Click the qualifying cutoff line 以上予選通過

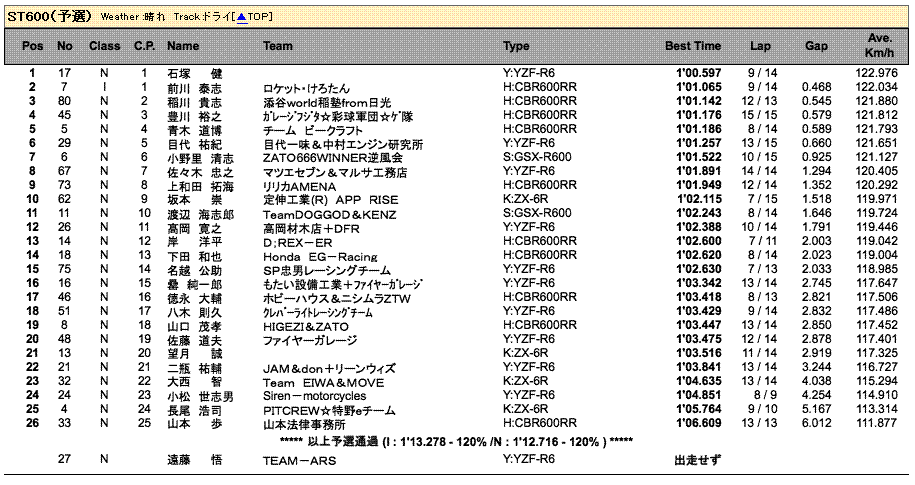pyautogui.click(x=456, y=442)
